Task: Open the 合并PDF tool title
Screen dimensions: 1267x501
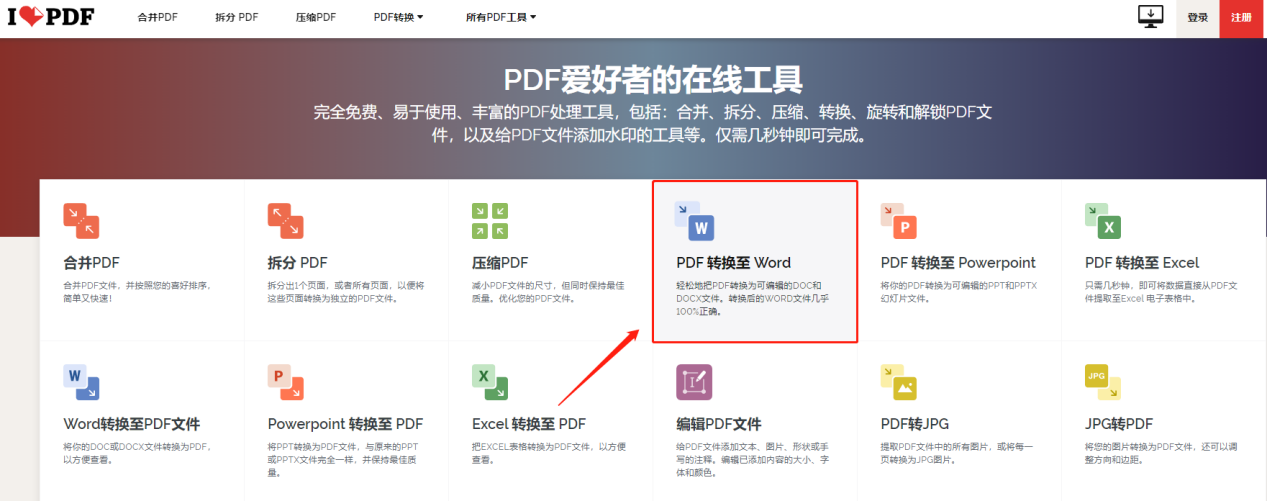Action: pos(92,263)
